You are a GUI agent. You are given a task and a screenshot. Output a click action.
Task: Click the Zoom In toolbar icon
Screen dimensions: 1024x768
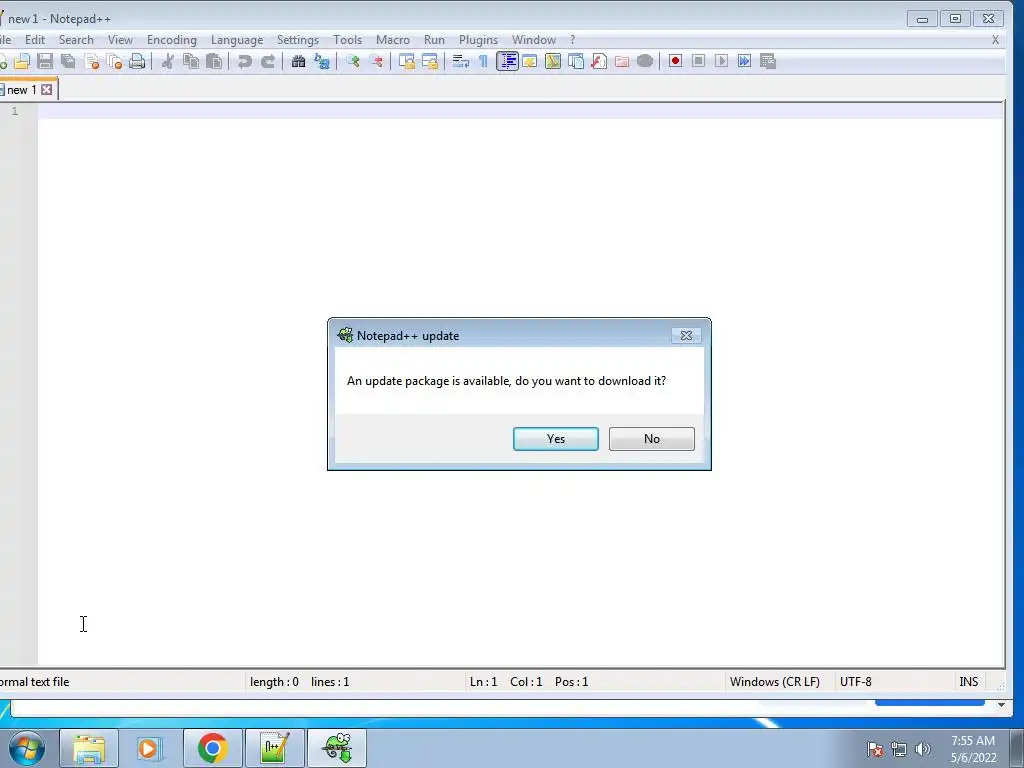(353, 61)
